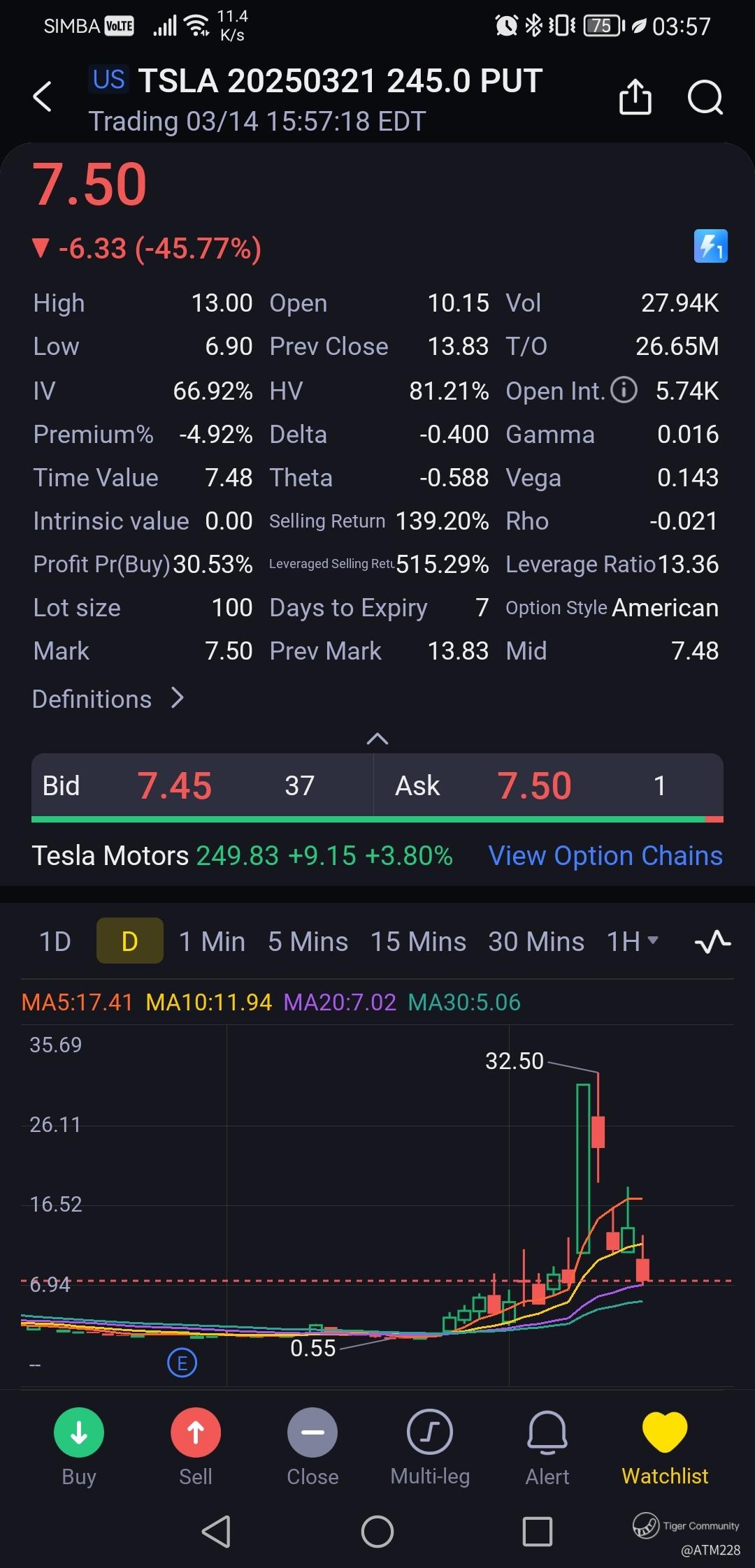
Task: Tap the bid-ask ratio bar
Action: point(377,819)
